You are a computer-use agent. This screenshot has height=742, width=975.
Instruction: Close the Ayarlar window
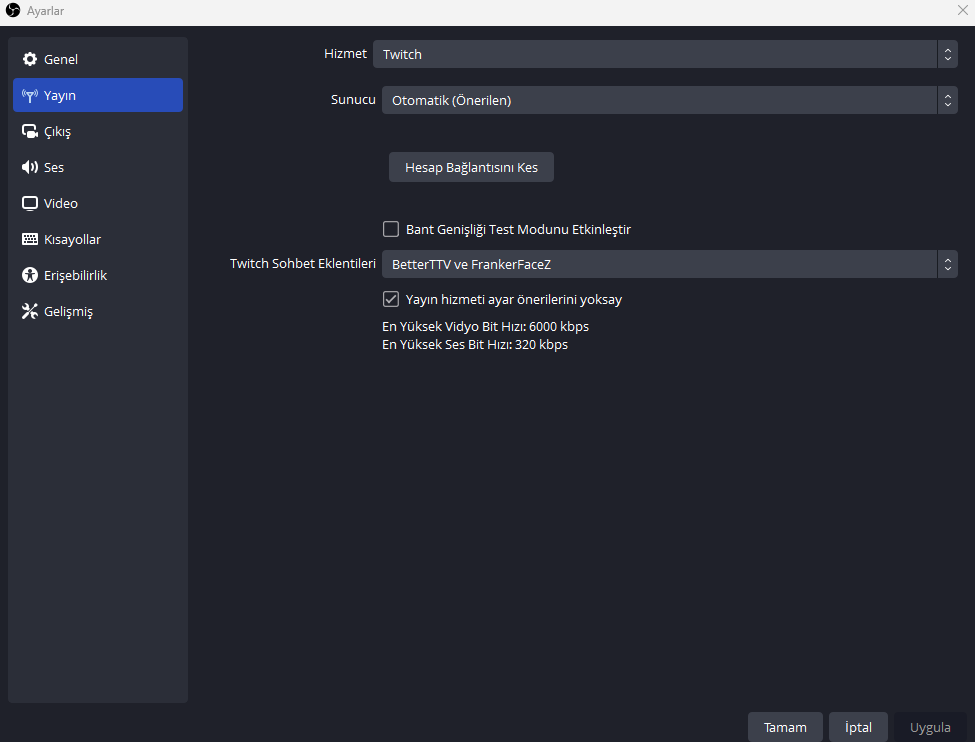963,10
